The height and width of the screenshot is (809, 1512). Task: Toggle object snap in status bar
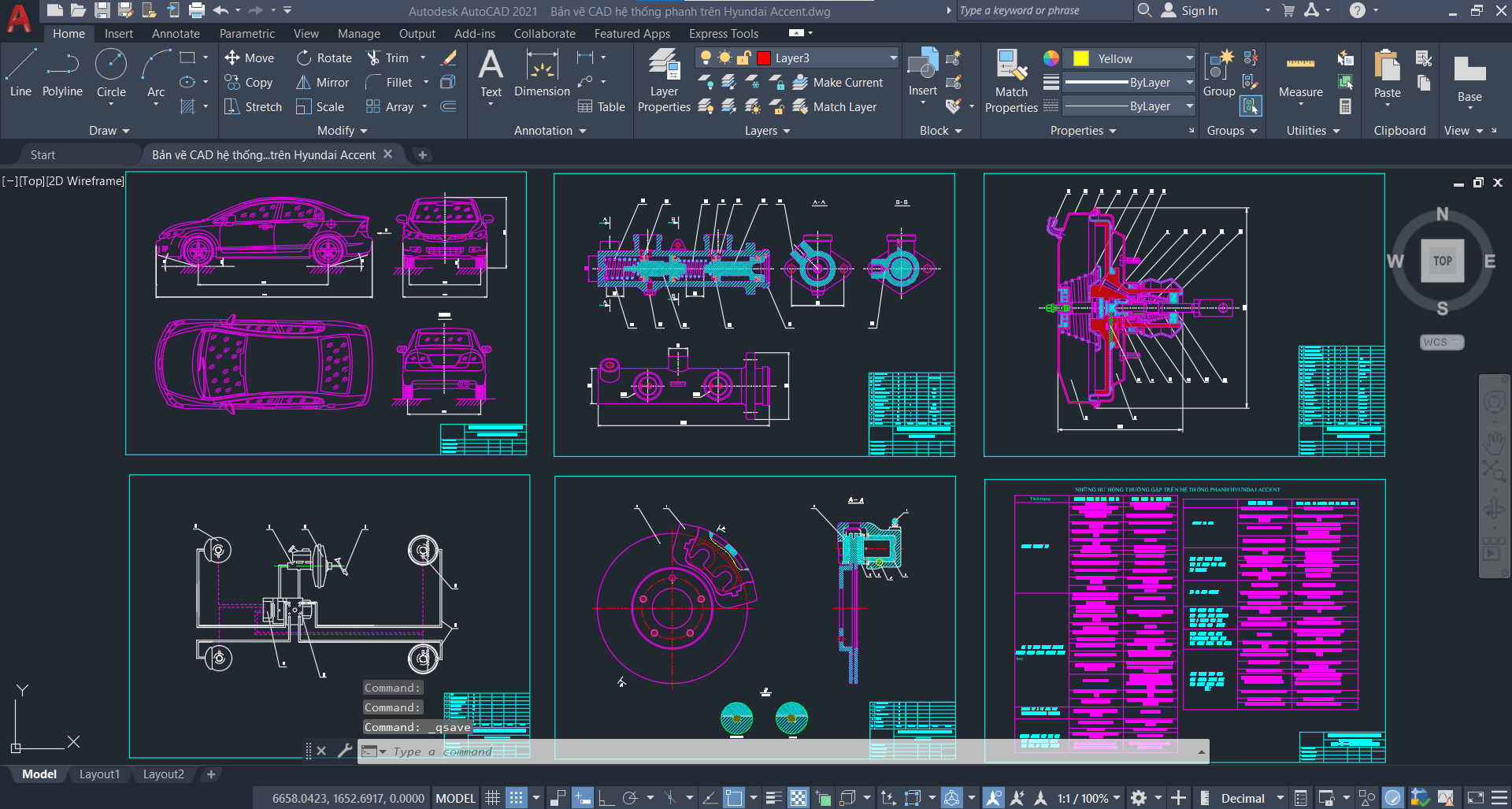coord(733,798)
